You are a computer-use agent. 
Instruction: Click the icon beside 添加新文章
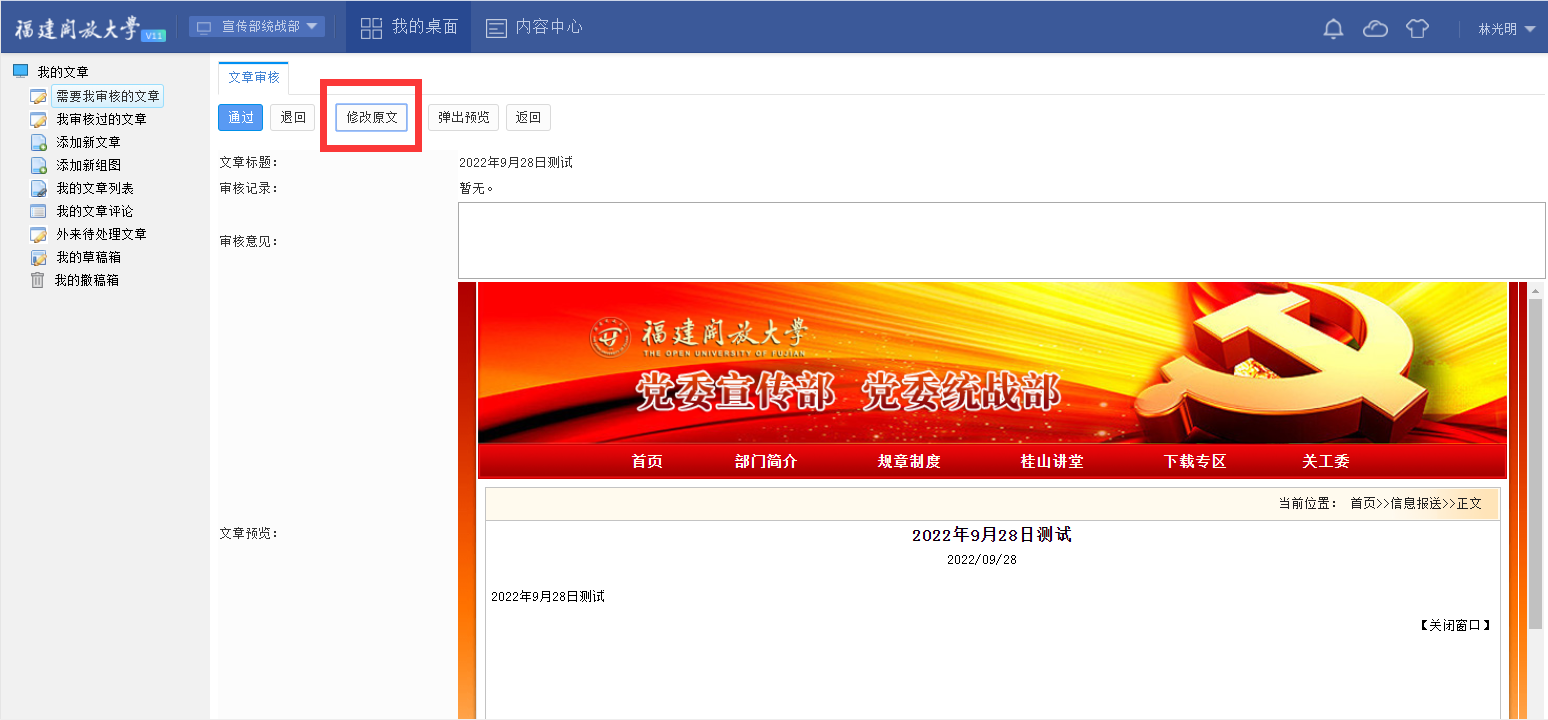click(39, 142)
